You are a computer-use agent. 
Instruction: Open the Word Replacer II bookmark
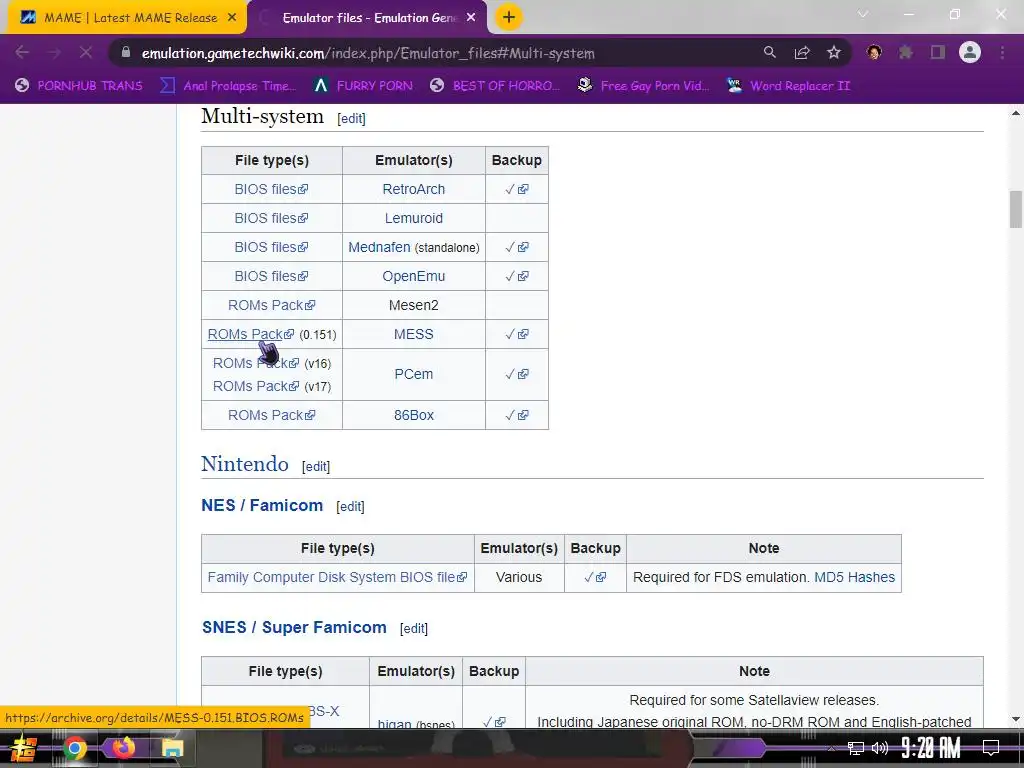[789, 86]
